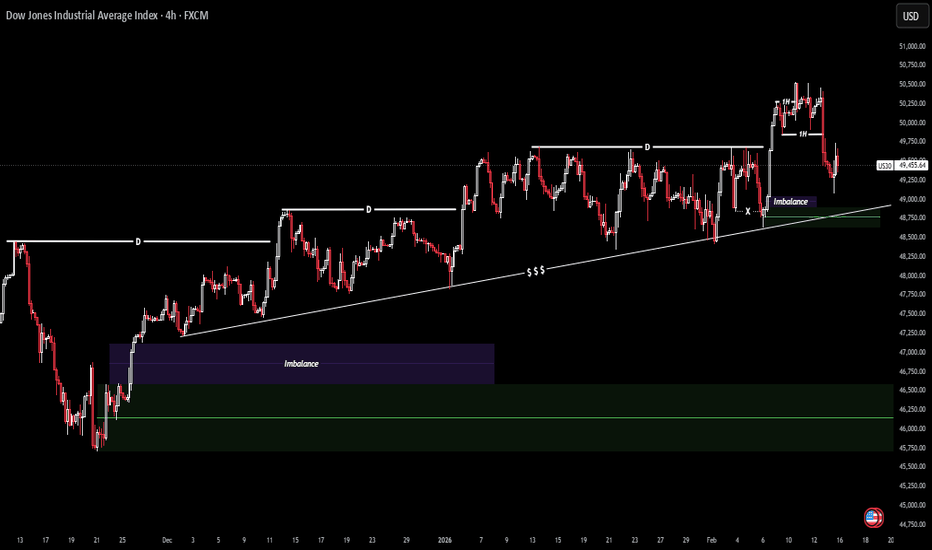Image resolution: width=932 pixels, height=550 pixels.
Task: Select the US30 symbol tag on price axis
Action: [885, 165]
